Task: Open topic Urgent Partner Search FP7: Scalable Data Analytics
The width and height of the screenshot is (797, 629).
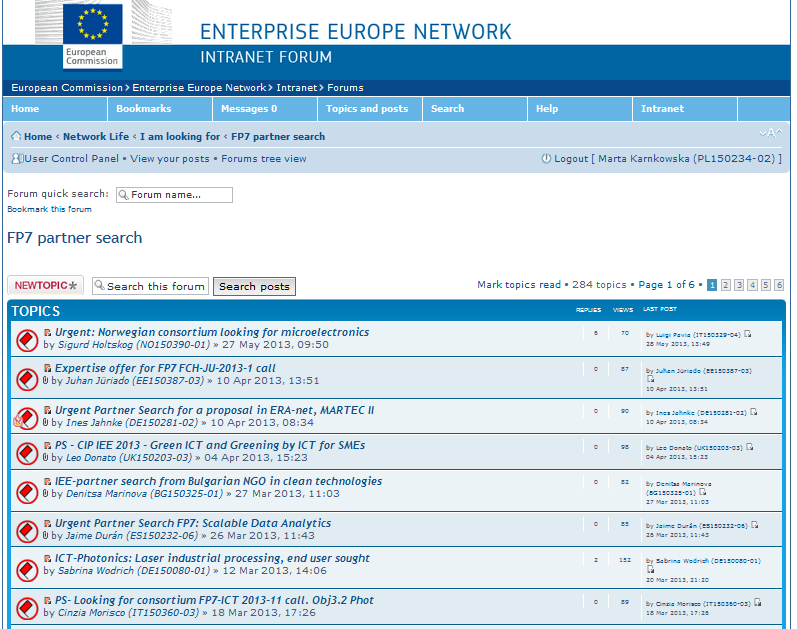Action: pyautogui.click(x=193, y=523)
